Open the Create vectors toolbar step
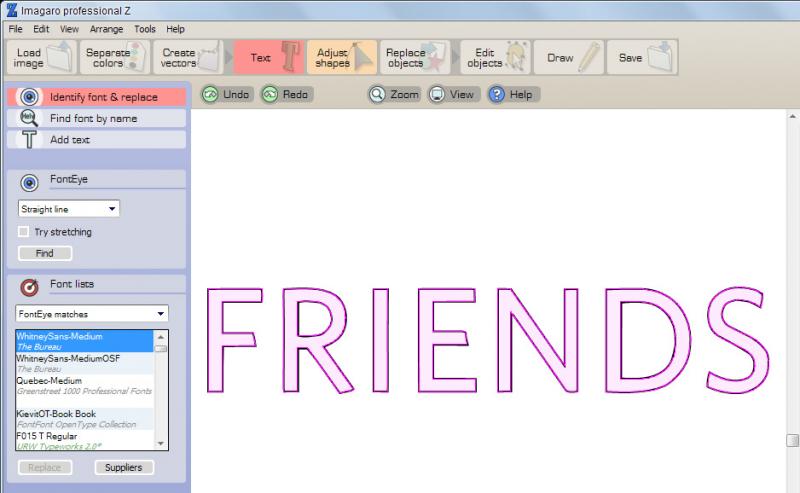The width and height of the screenshot is (800, 493). pos(188,58)
